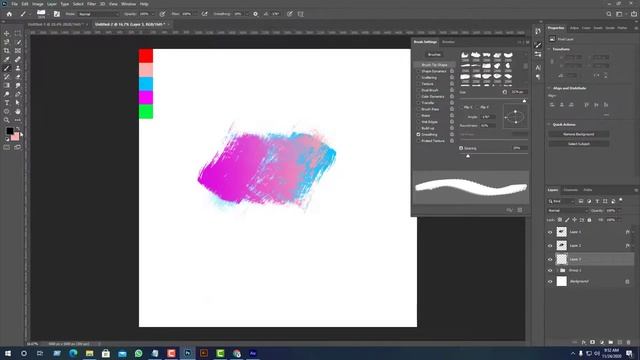
Task: Open the brush preset picker dropdown
Action: point(48,14)
